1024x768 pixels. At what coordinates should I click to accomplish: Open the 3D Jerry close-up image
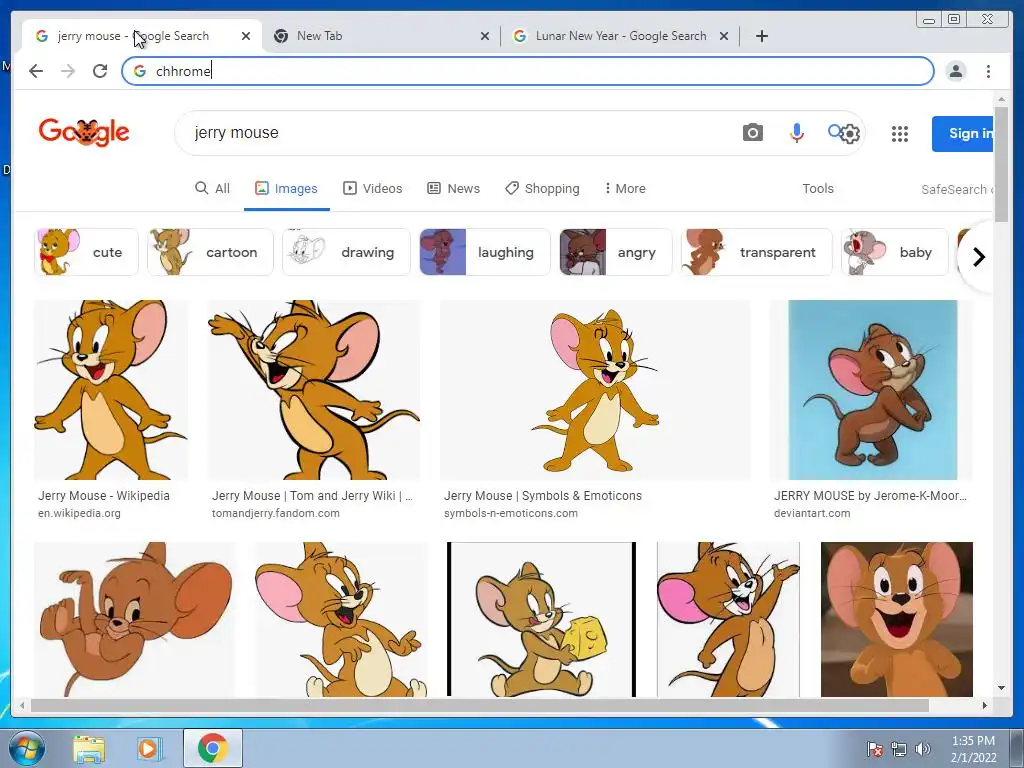tap(897, 619)
